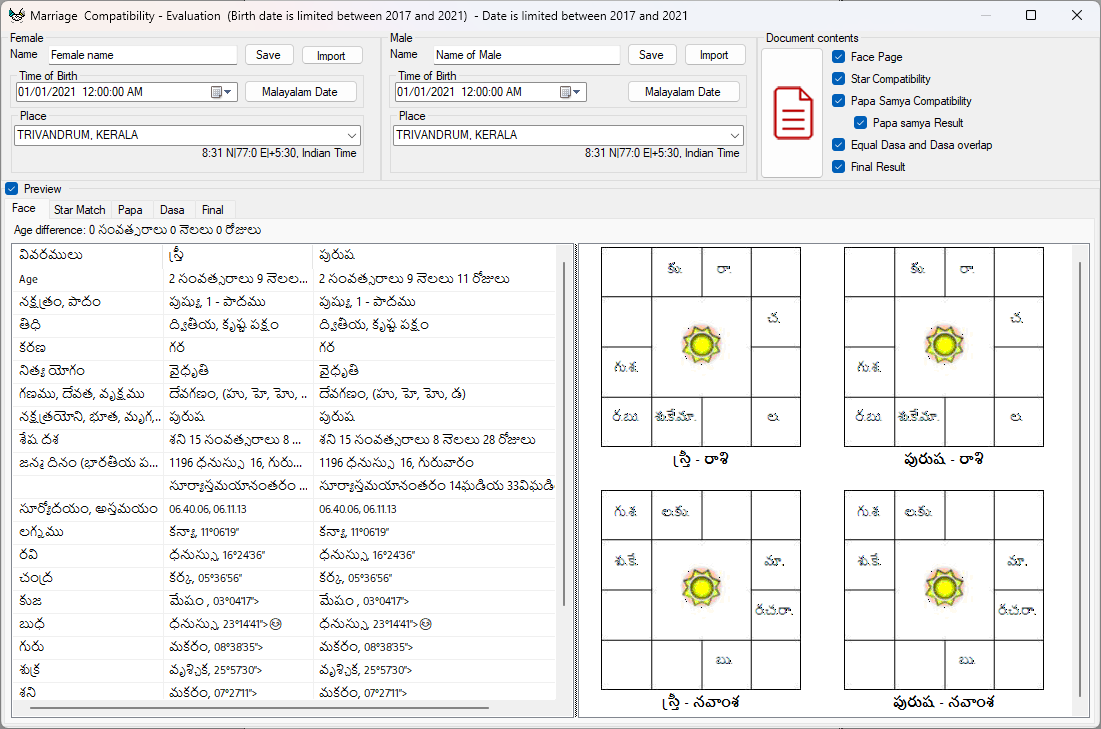Viewport: 1101px width, 729px height.
Task: Click the Female Time of Birth date field
Action: [126, 92]
